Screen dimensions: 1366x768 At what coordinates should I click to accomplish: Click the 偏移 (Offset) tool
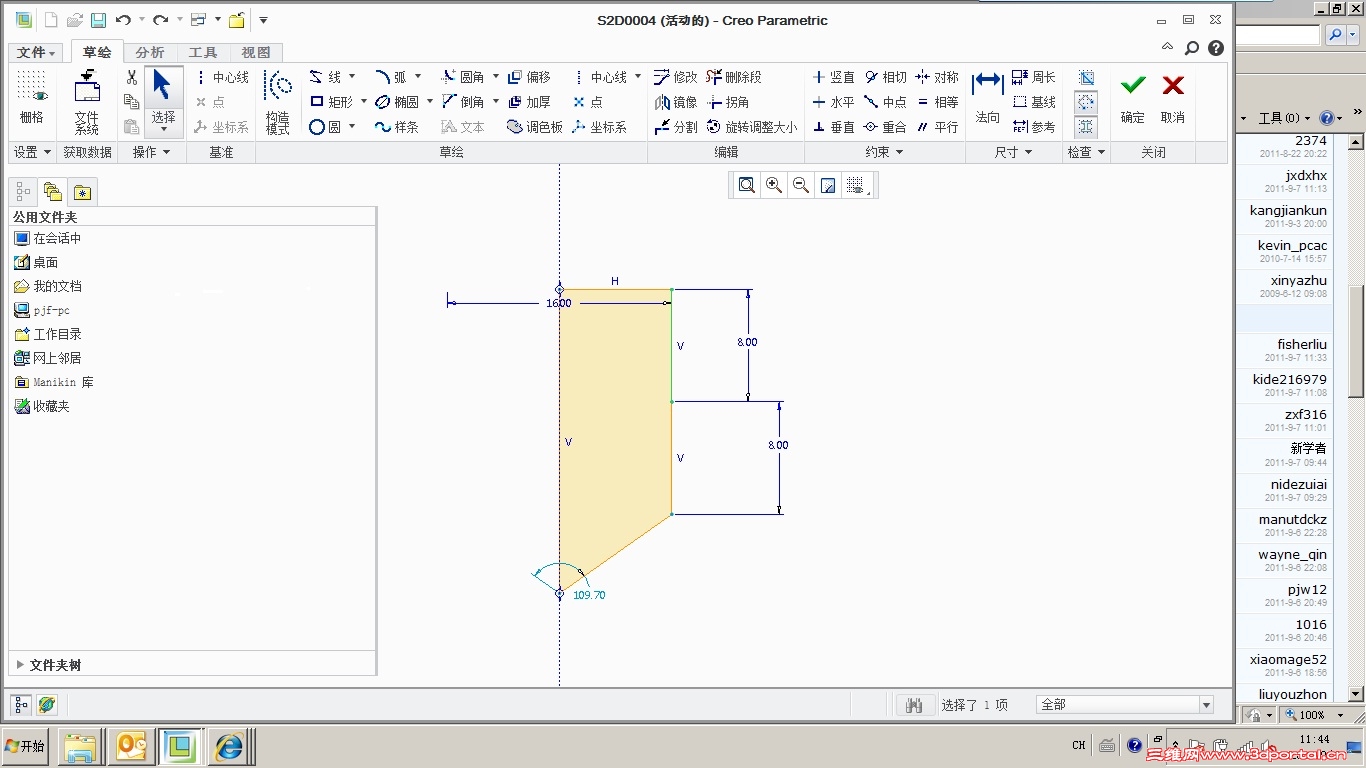coord(529,77)
